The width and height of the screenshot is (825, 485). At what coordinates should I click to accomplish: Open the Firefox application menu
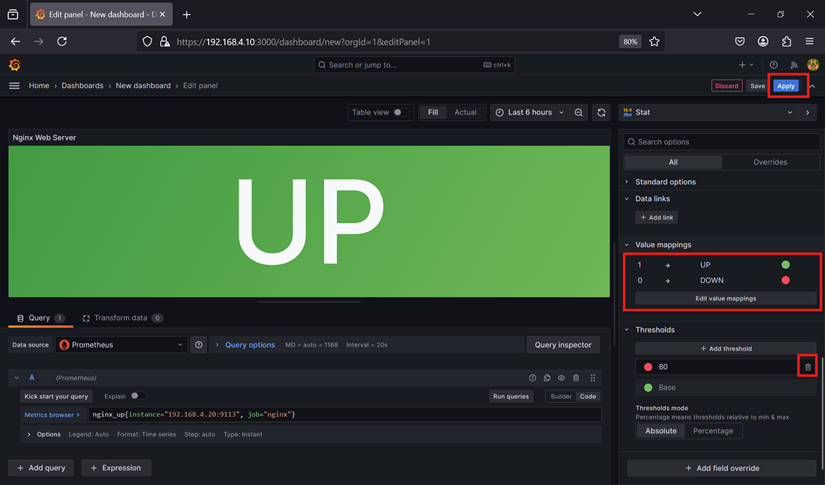809,42
